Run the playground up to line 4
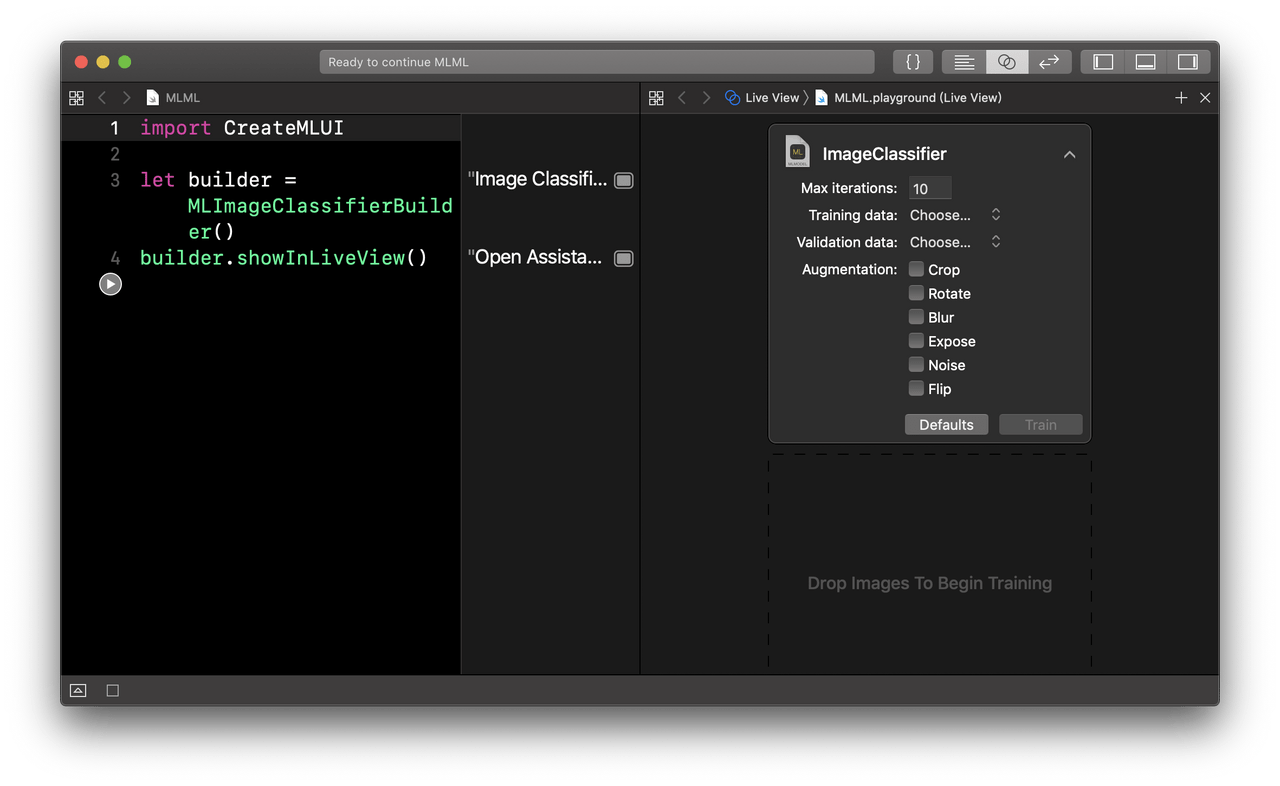The image size is (1280, 786). 110,285
